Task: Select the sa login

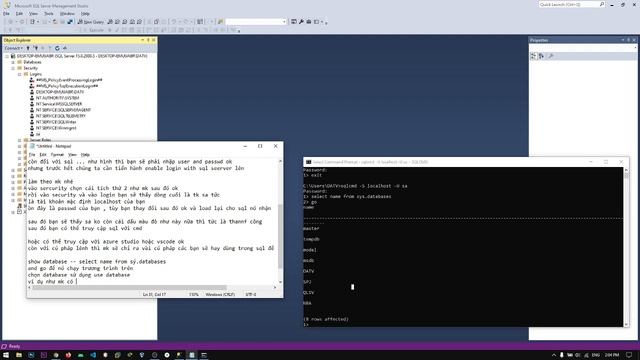Action: (x=38, y=134)
